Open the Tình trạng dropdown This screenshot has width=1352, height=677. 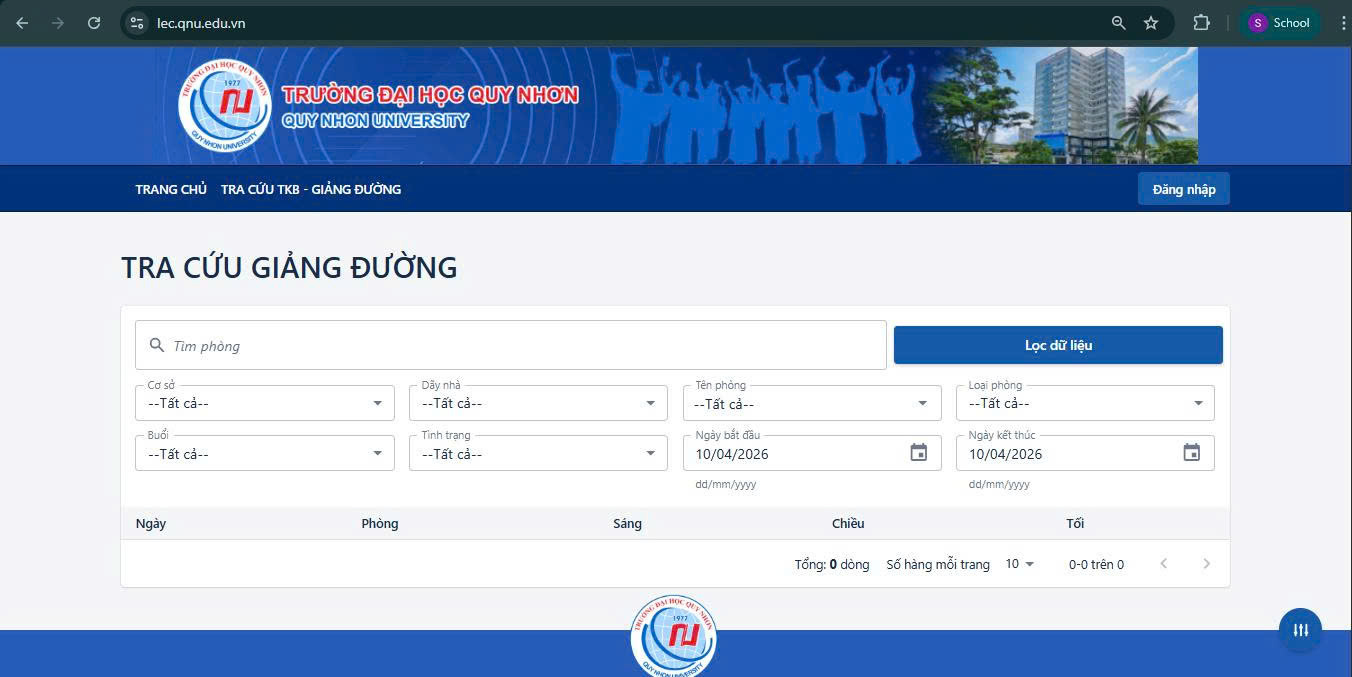[537, 454]
